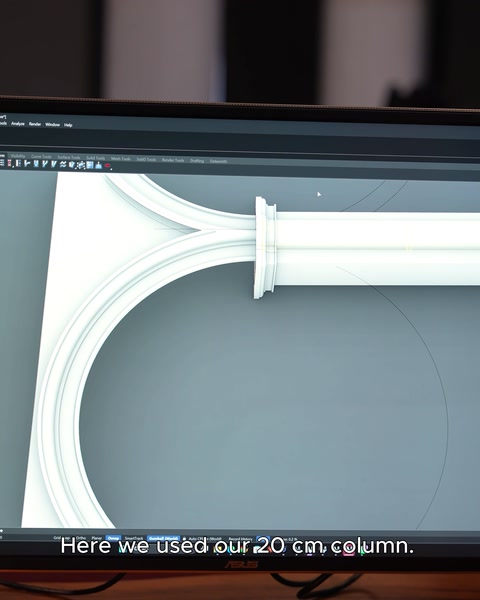Toggle Record History in the status bar
This screenshot has width=480, height=600.
[240, 539]
